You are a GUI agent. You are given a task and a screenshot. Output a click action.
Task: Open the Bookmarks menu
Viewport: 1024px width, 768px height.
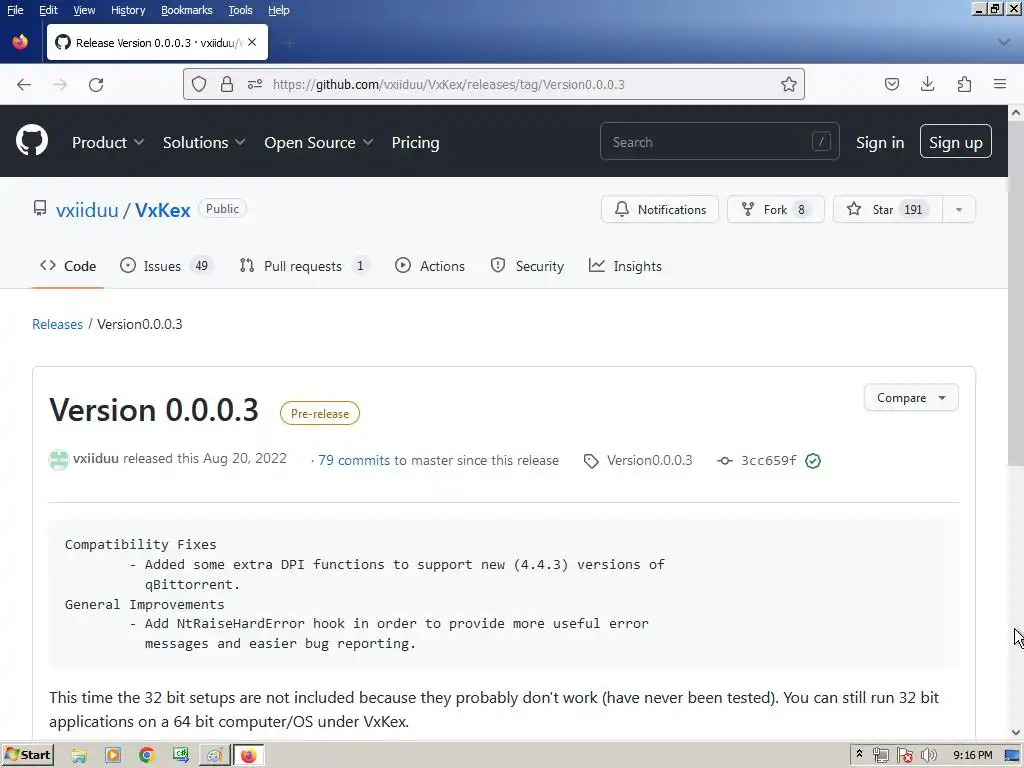(x=187, y=10)
